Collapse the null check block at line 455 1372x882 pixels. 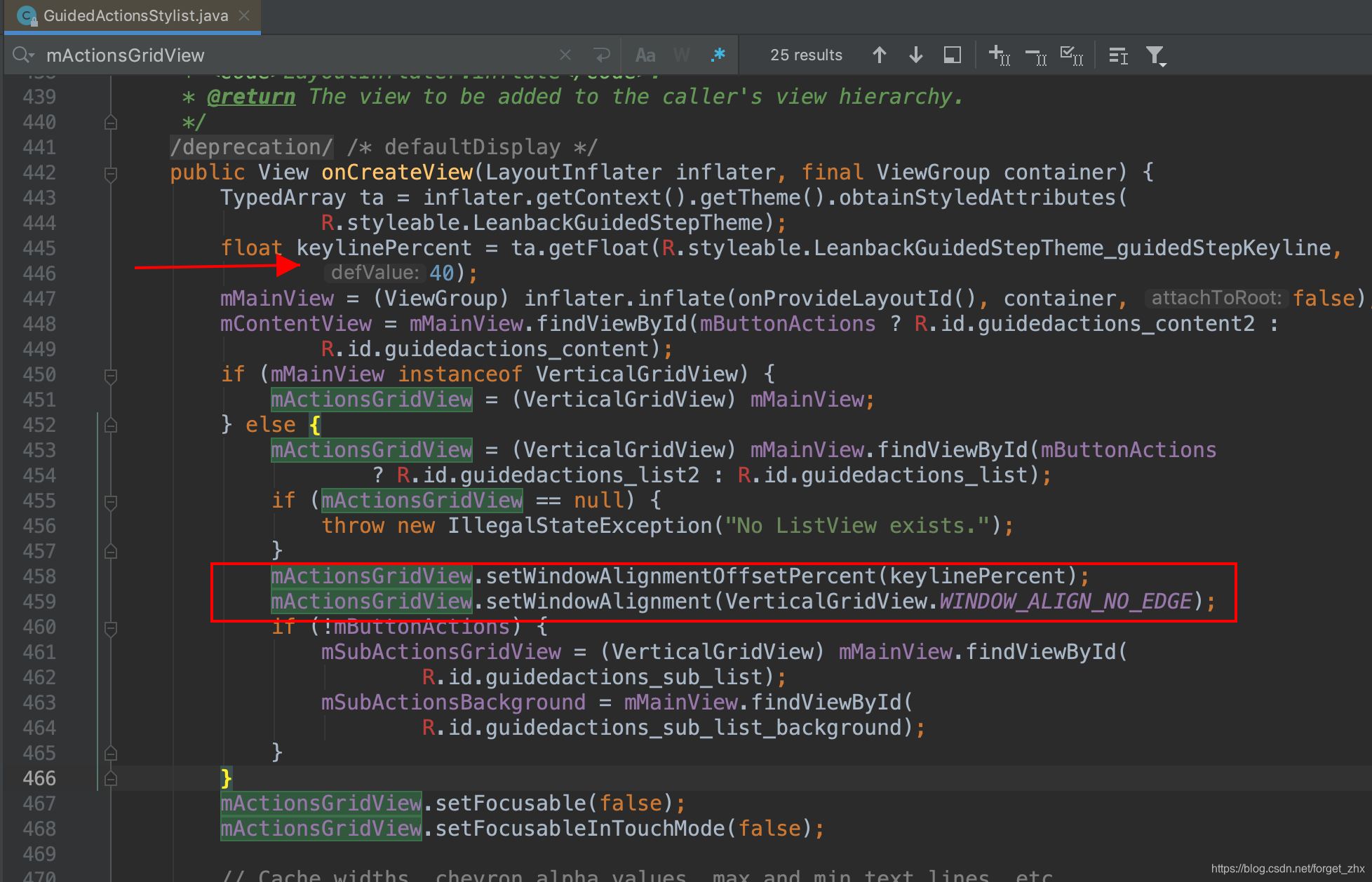111,501
